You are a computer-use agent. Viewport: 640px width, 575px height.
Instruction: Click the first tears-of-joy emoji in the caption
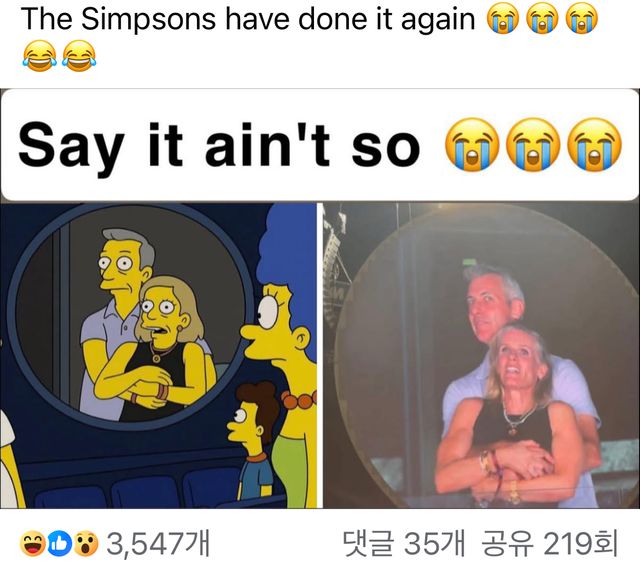tap(40, 56)
